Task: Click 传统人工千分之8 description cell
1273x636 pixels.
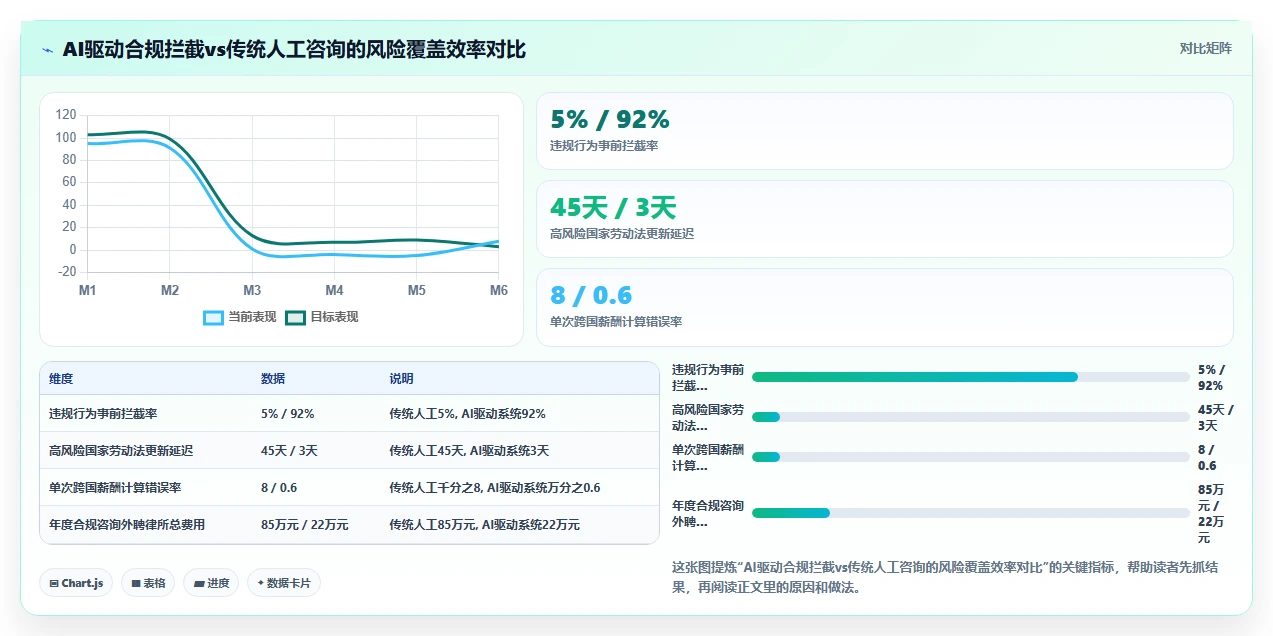Action: coord(495,488)
